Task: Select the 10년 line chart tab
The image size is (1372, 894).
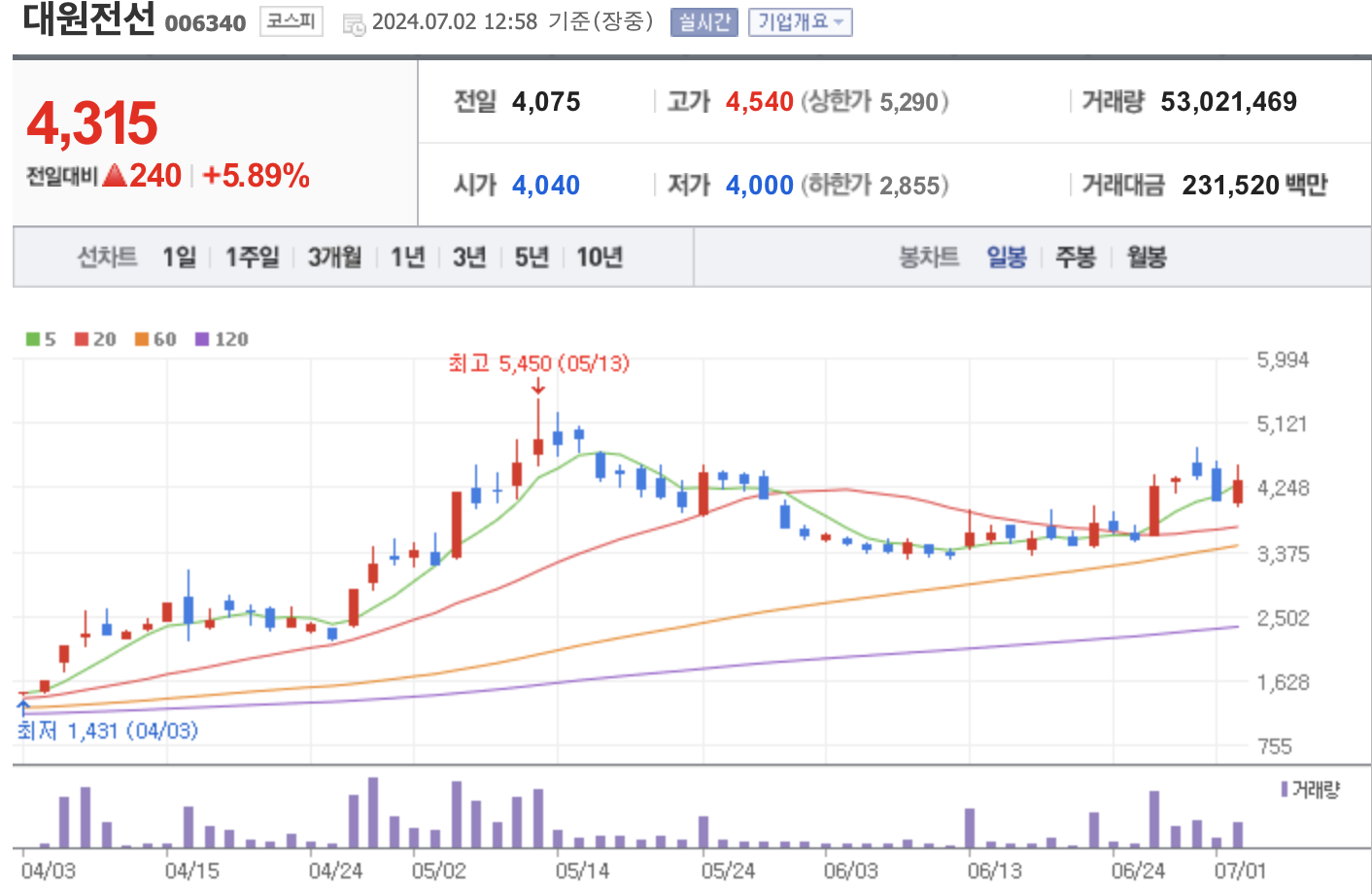Action: pos(600,257)
